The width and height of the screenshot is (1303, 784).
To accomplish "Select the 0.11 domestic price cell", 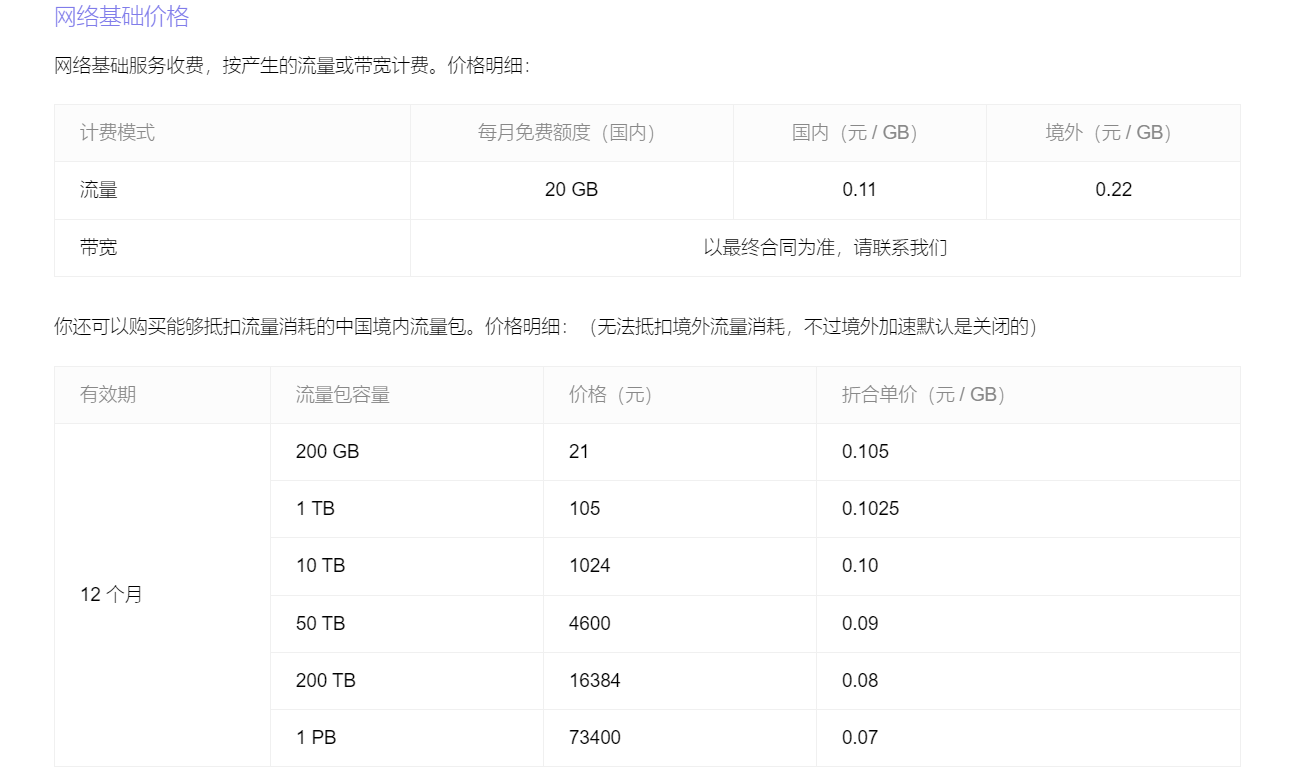I will pyautogui.click(x=859, y=190).
